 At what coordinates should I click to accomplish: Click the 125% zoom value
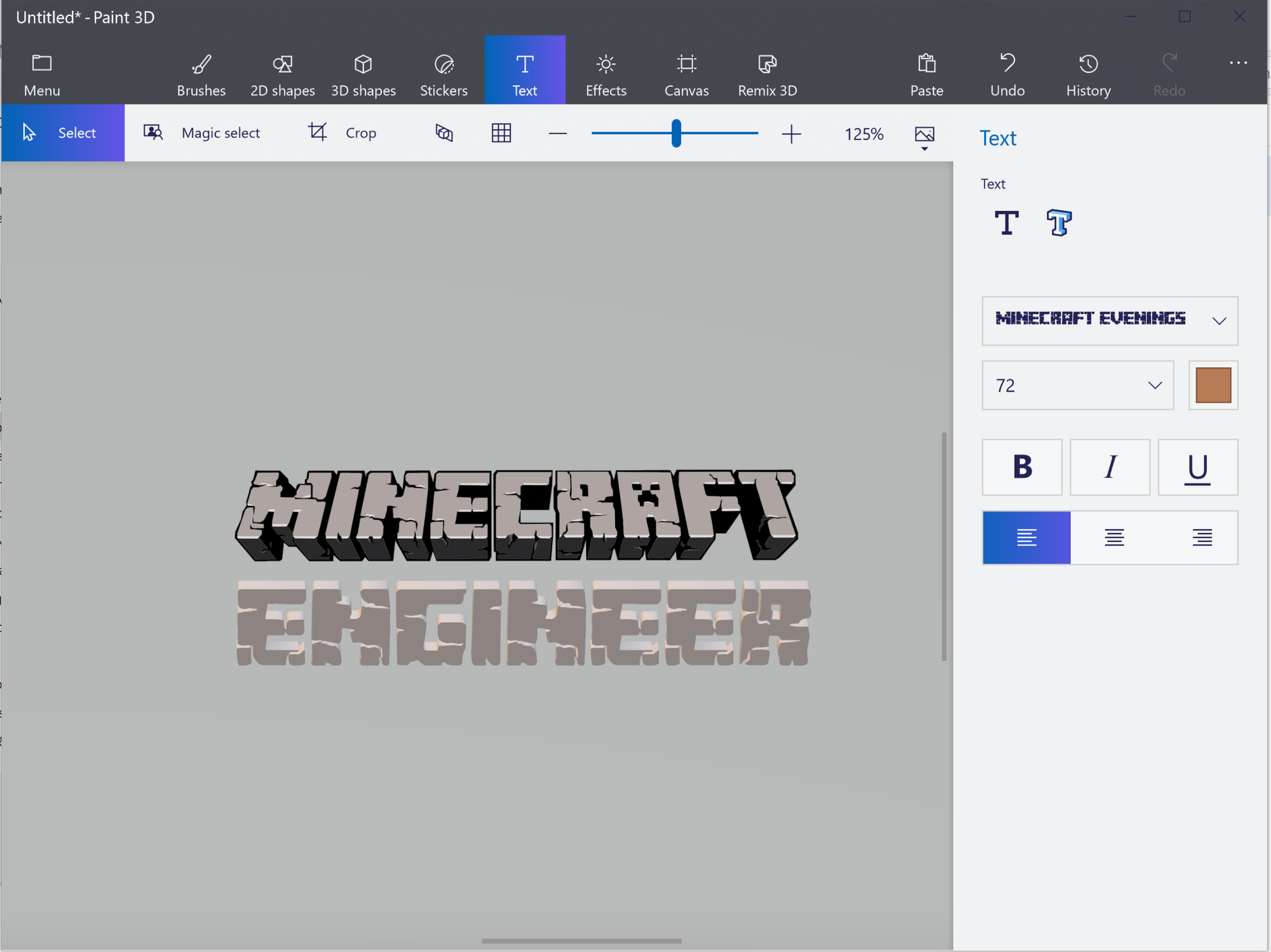(x=863, y=134)
